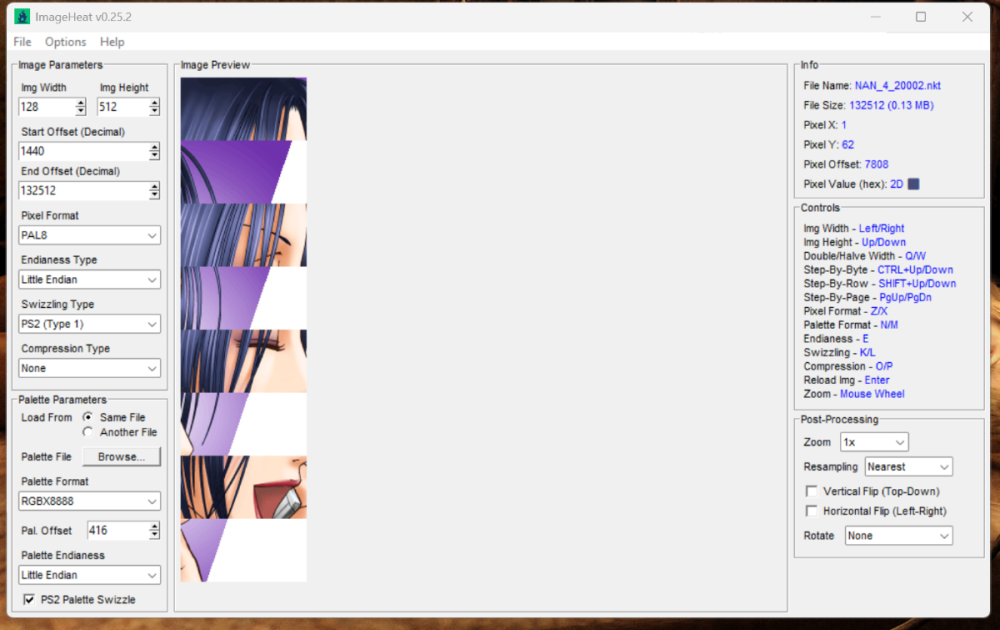The width and height of the screenshot is (1000, 630).
Task: Toggle Horizontal Flip (Left-Right) checkbox
Action: (811, 511)
